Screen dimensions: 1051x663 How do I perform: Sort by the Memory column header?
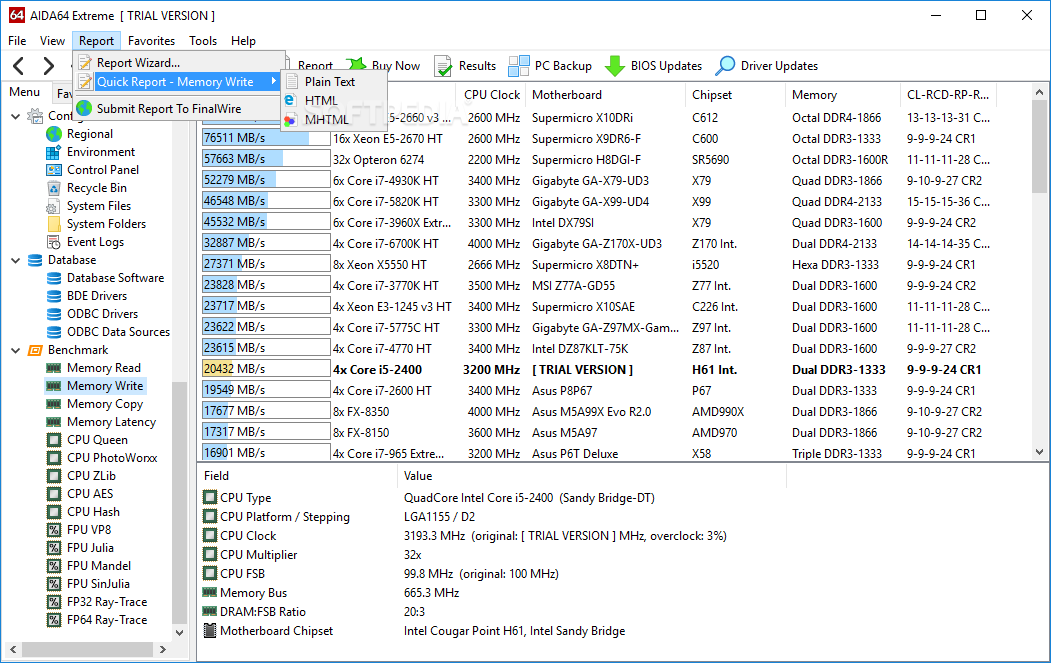point(843,95)
